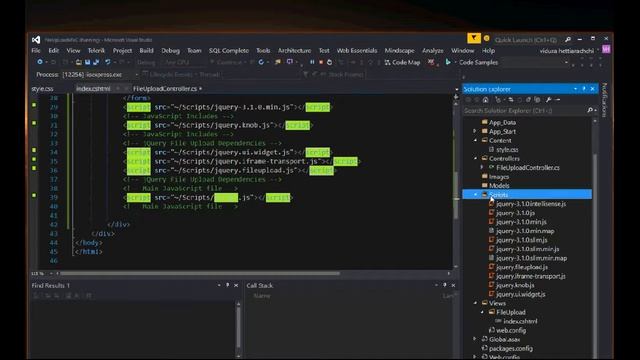Image resolution: width=640 pixels, height=360 pixels.
Task: Click the Save All icon in toolbar
Action: [x=96, y=62]
